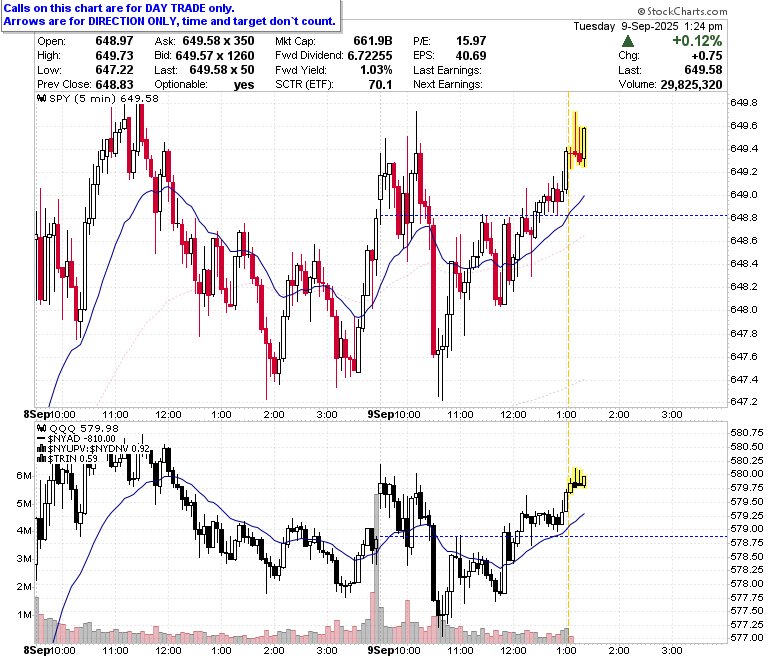The image size is (780, 659).
Task: Click the P/E value 15.97
Action: (471, 41)
